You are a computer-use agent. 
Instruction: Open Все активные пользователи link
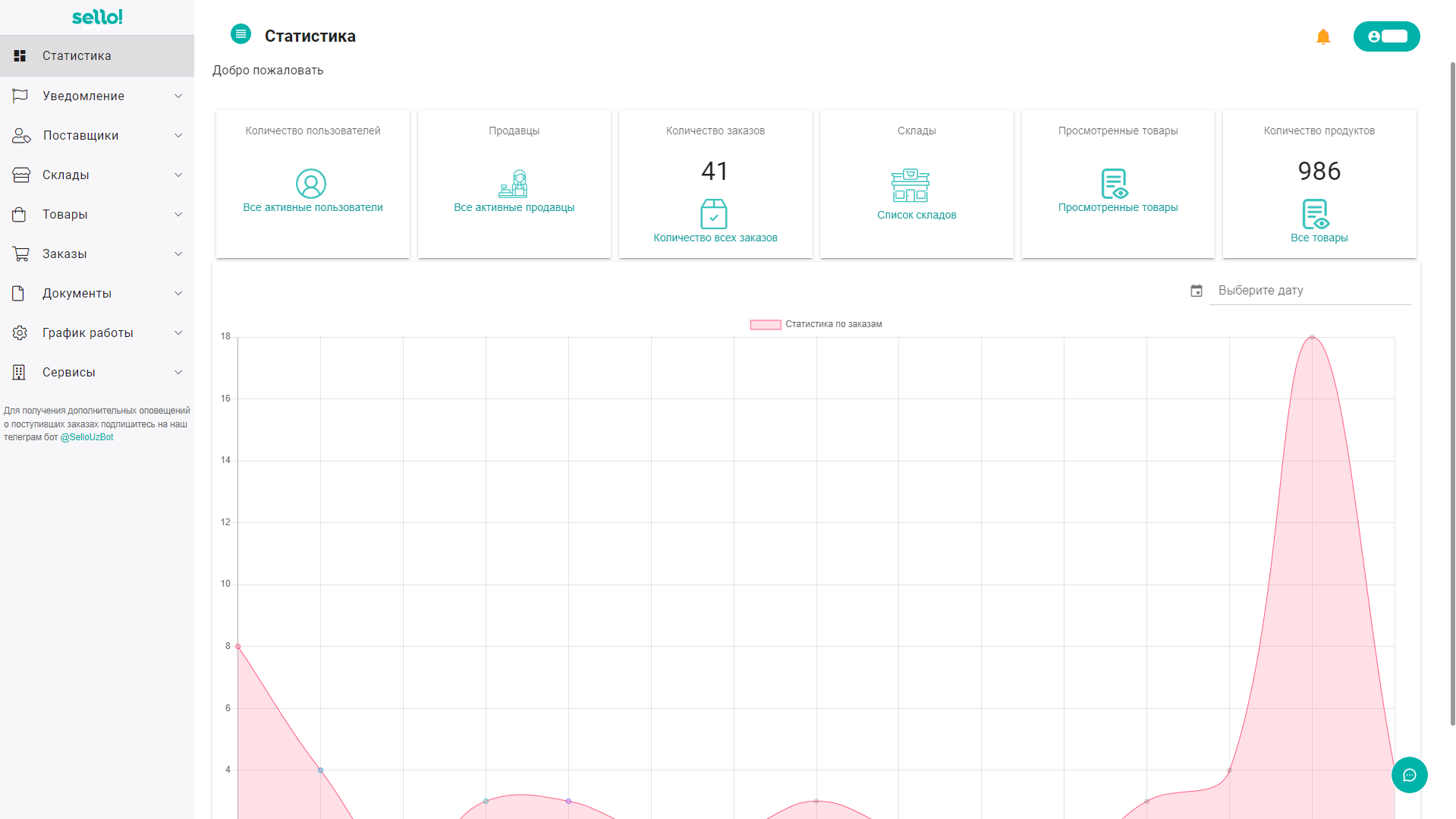pos(313,207)
